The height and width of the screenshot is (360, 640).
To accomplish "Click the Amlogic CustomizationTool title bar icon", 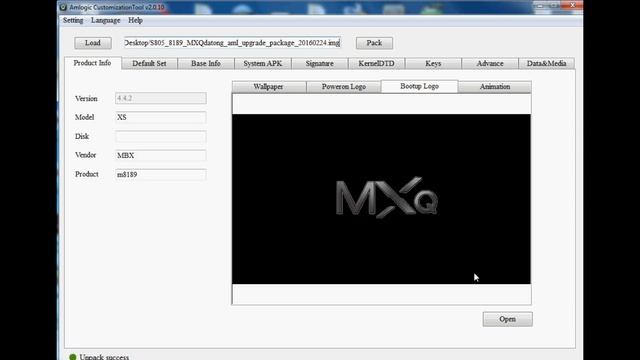I will (63, 7).
